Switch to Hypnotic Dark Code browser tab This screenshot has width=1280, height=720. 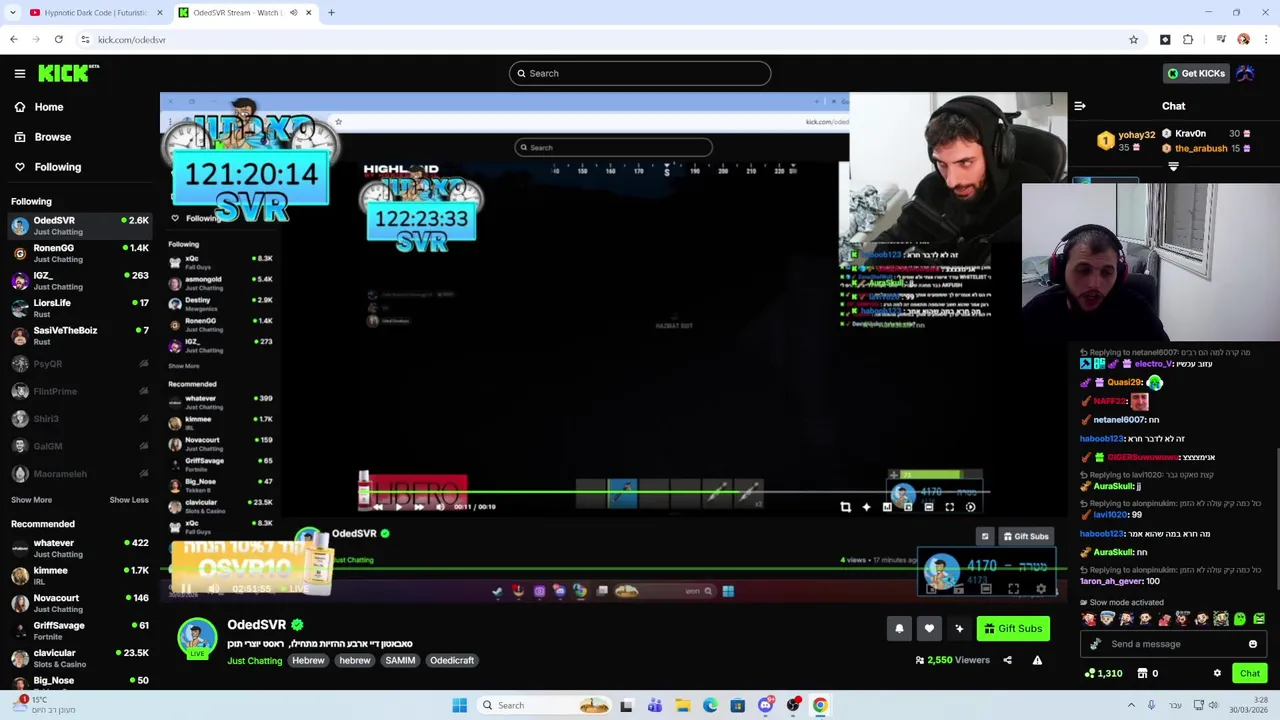[95, 13]
